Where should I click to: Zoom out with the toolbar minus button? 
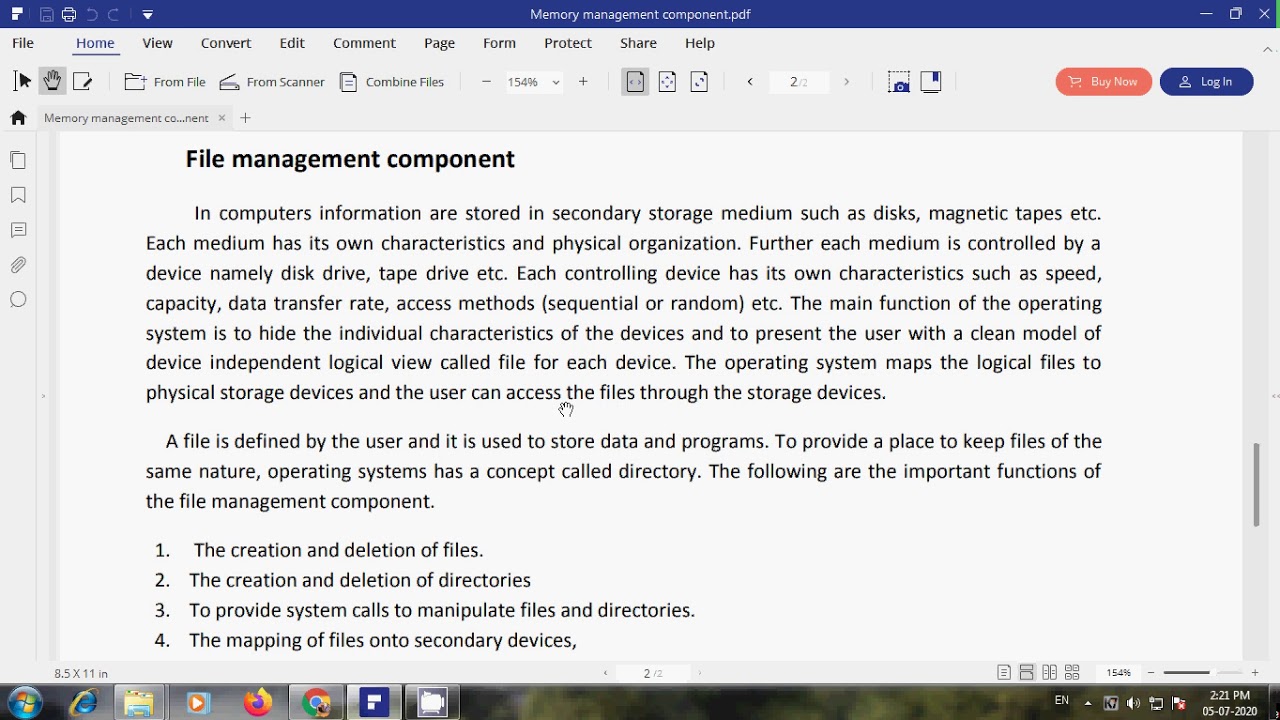[486, 82]
